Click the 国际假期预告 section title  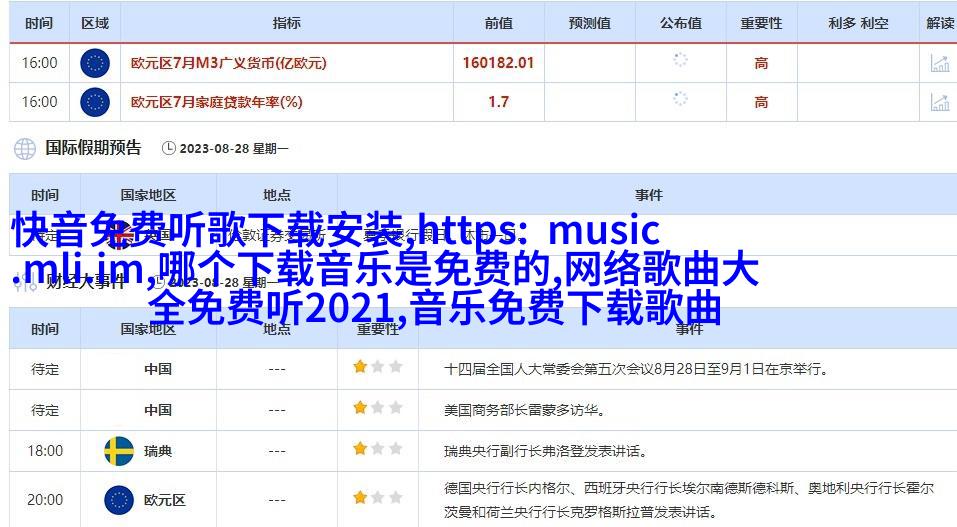click(x=93, y=148)
